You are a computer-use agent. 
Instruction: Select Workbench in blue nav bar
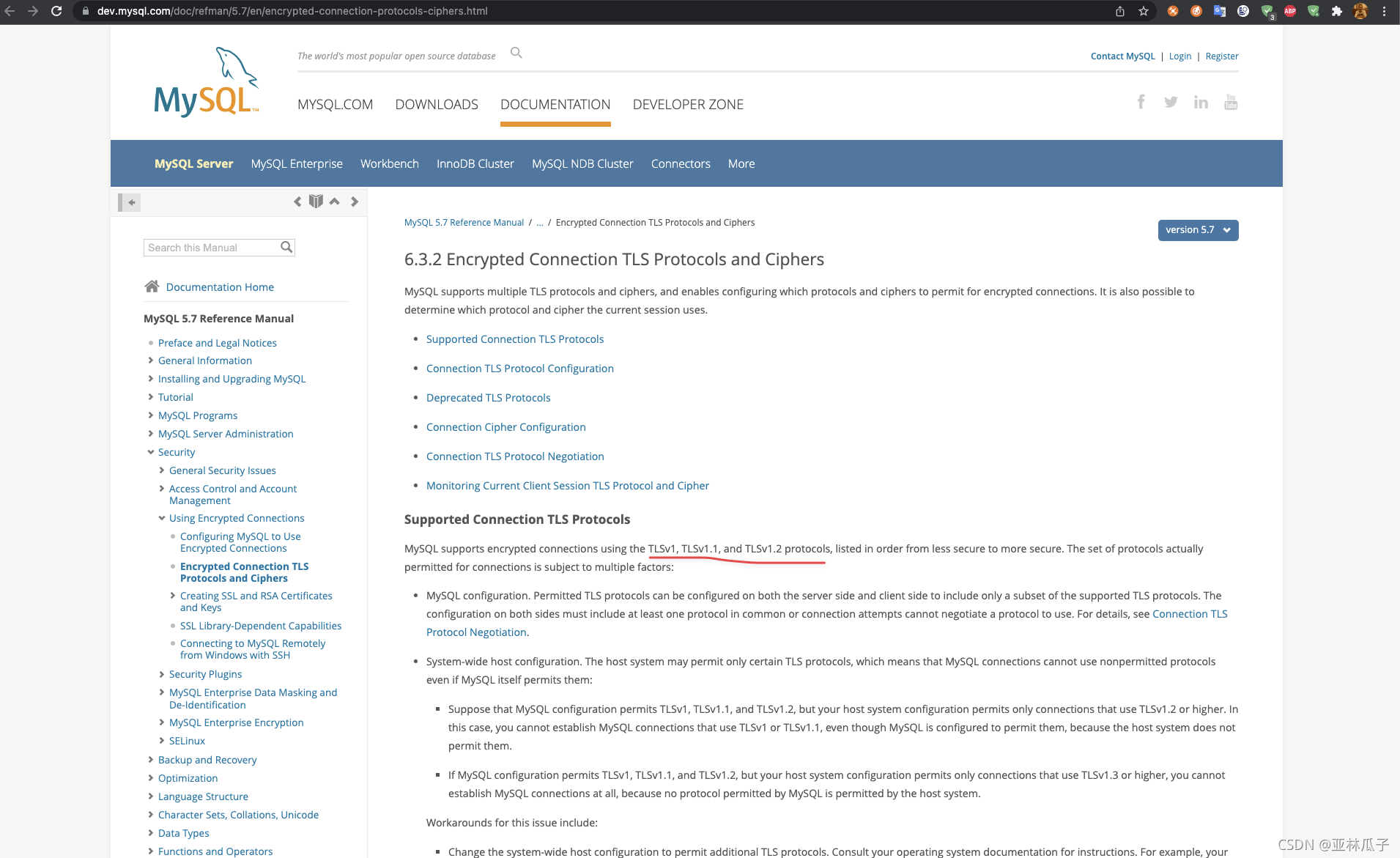click(x=390, y=163)
